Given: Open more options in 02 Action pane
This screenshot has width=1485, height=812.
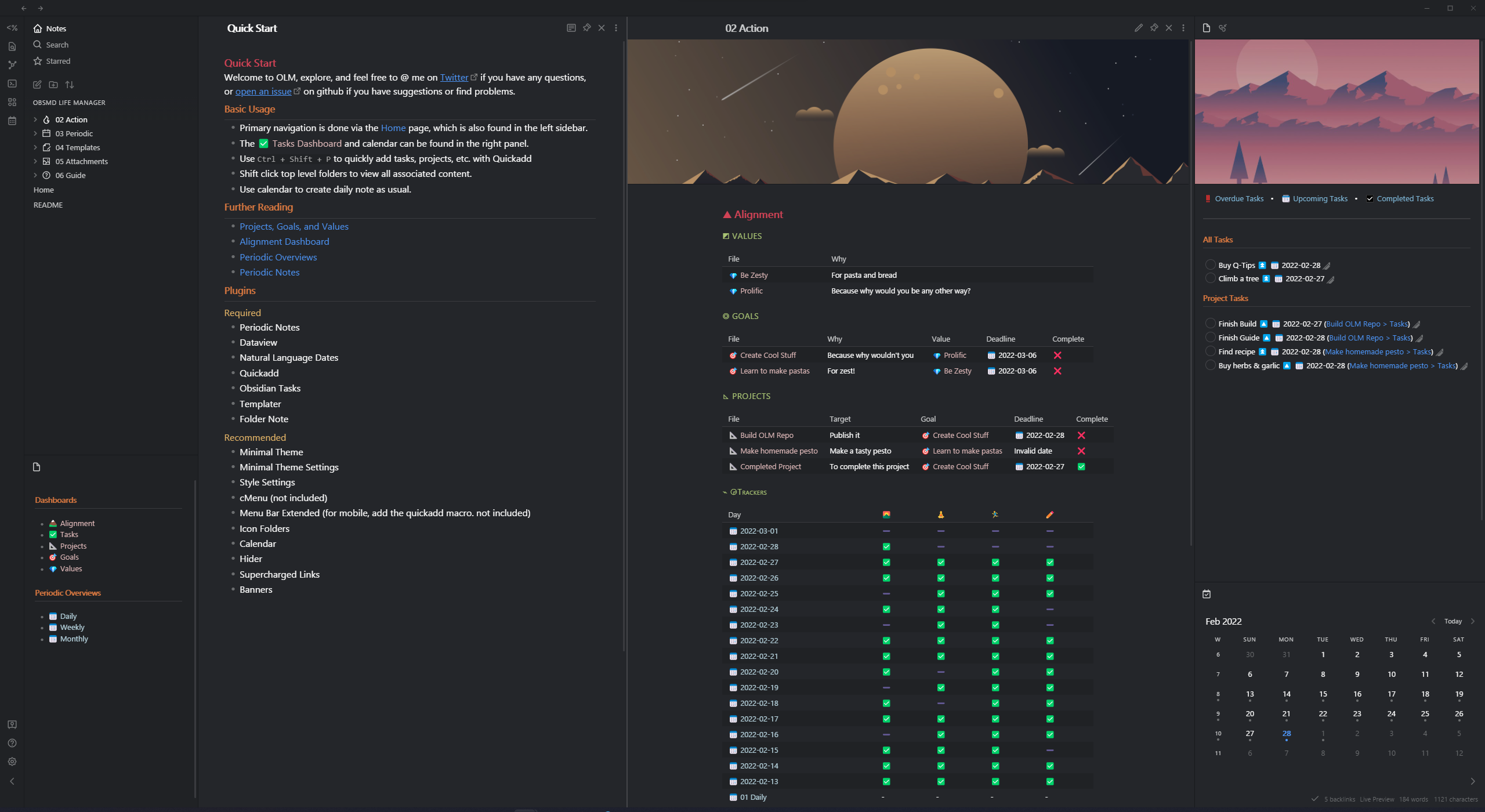Looking at the screenshot, I should (1183, 28).
